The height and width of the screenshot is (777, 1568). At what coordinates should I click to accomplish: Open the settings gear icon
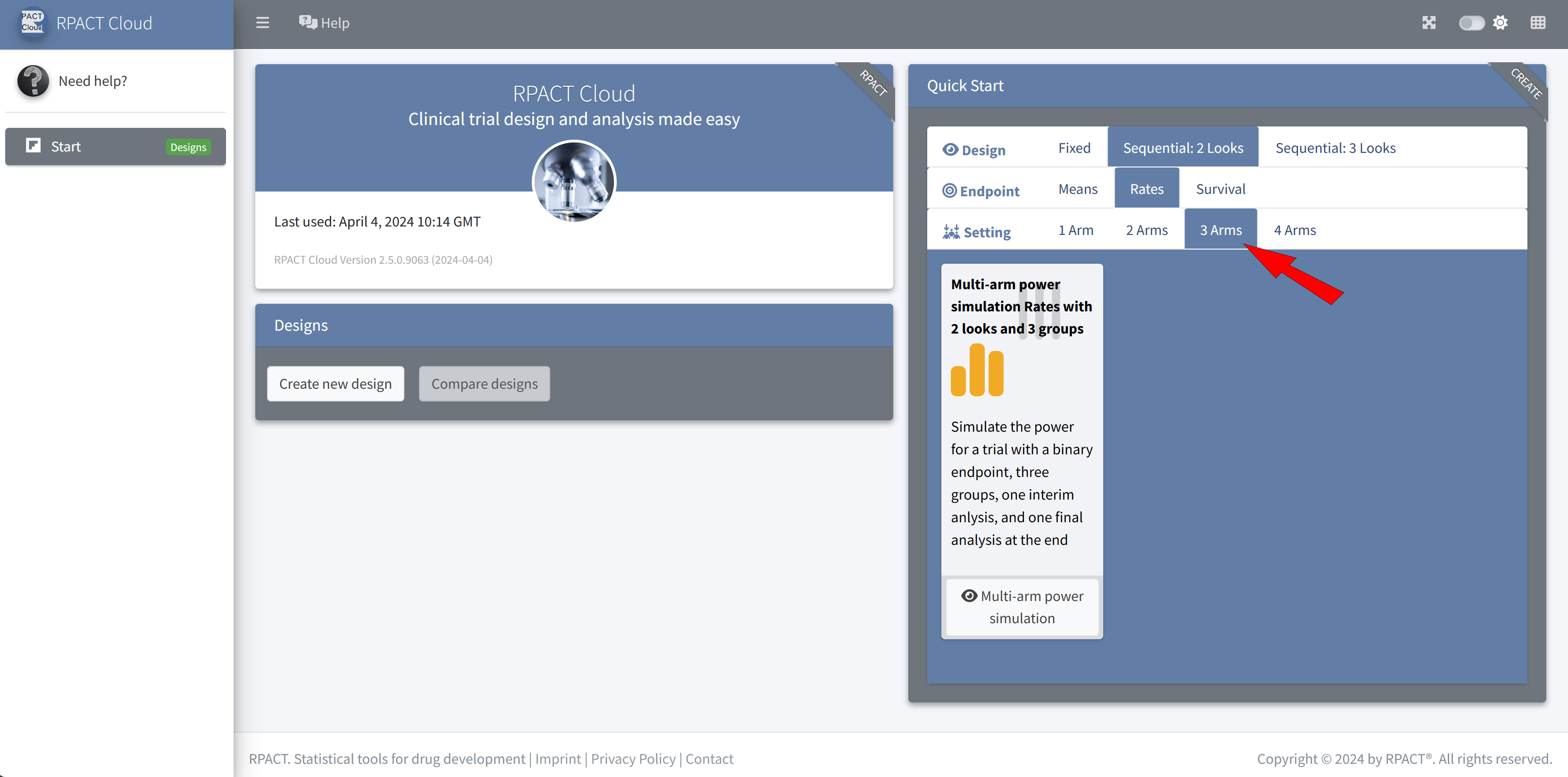1501,23
